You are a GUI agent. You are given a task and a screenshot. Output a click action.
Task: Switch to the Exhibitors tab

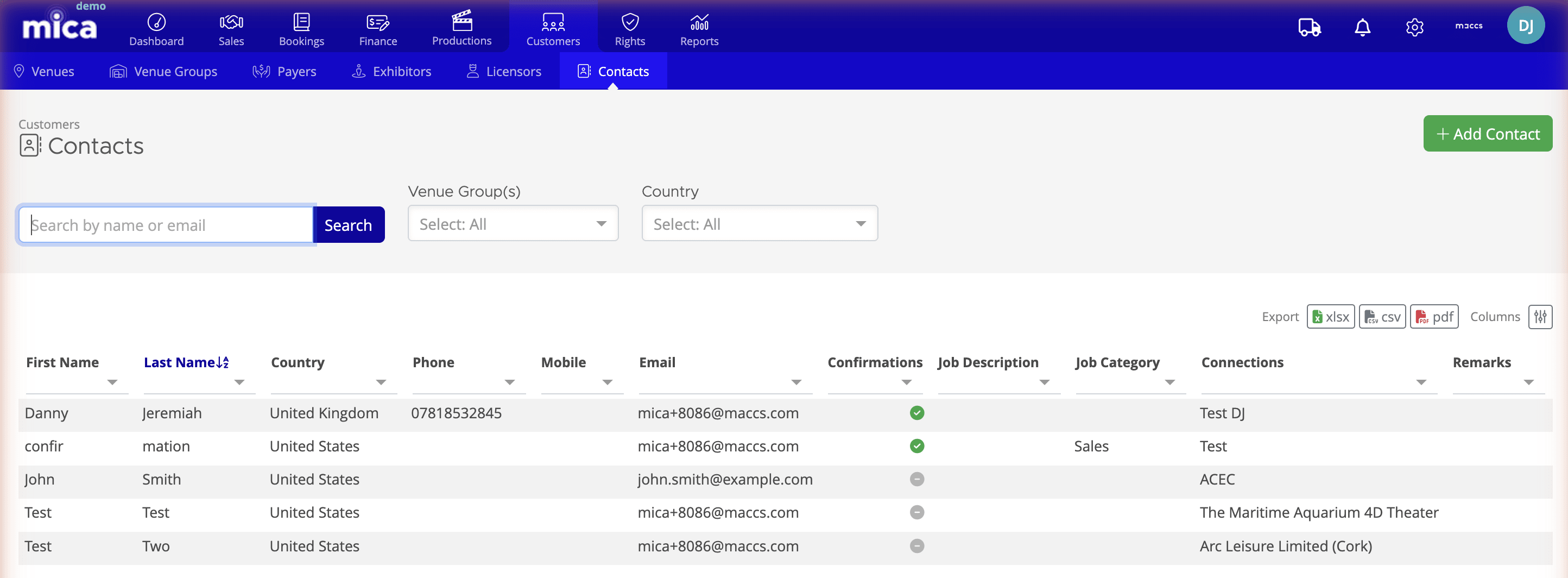(391, 71)
